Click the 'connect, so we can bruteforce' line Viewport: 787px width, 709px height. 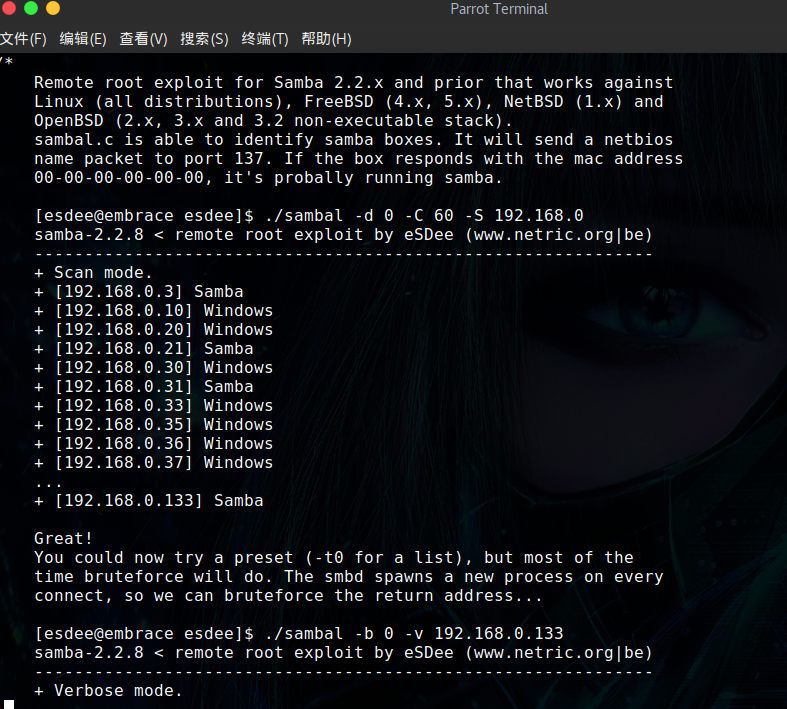coord(288,596)
